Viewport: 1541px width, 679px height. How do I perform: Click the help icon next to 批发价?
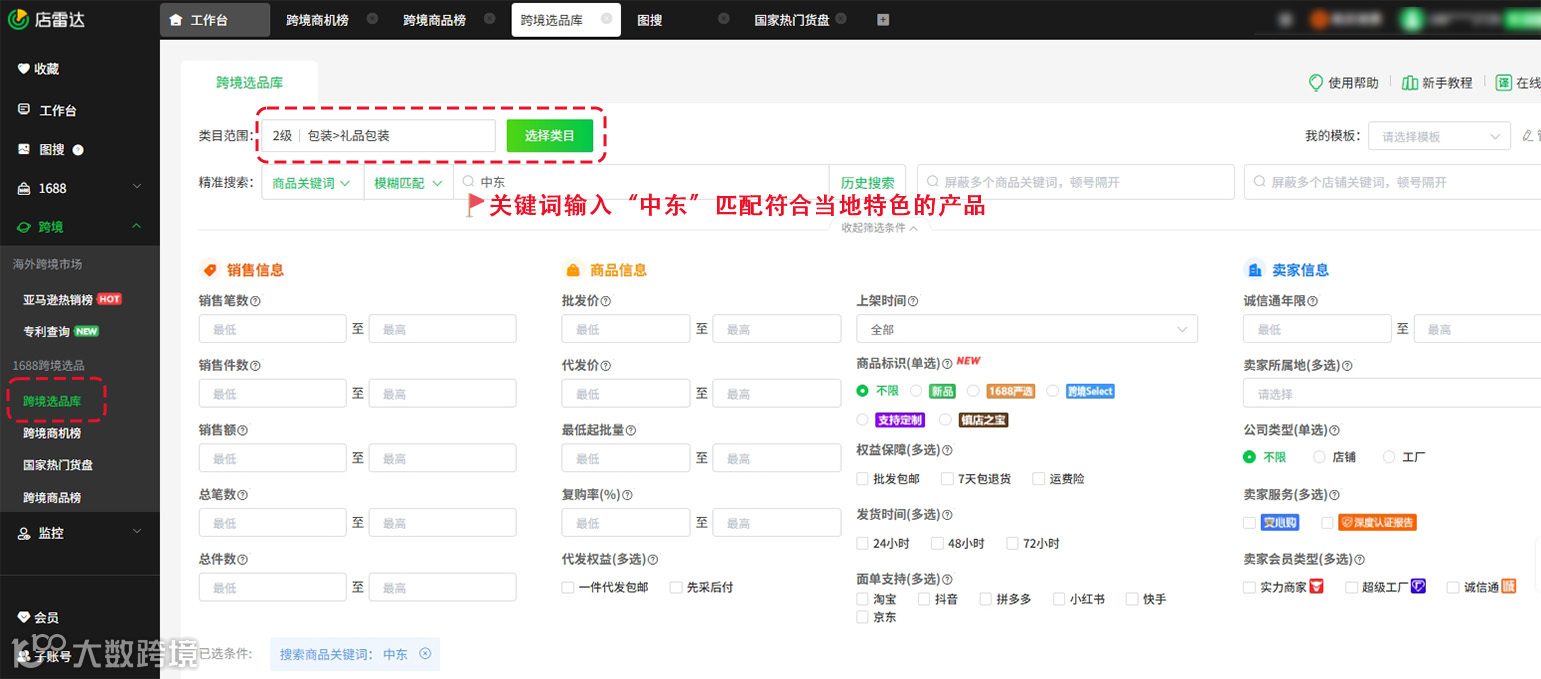(606, 301)
